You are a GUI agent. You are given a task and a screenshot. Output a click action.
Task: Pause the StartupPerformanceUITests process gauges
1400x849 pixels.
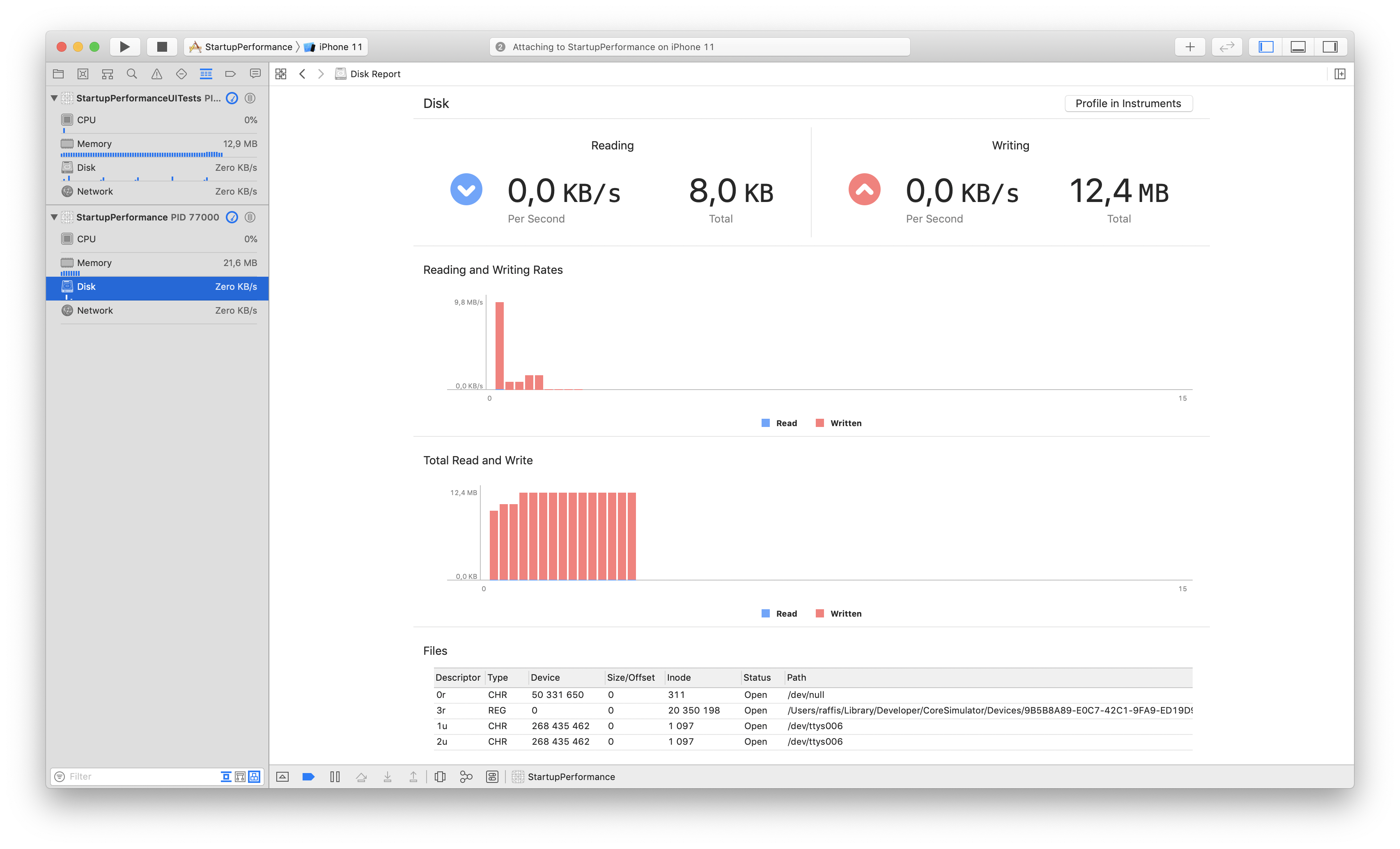(x=250, y=98)
